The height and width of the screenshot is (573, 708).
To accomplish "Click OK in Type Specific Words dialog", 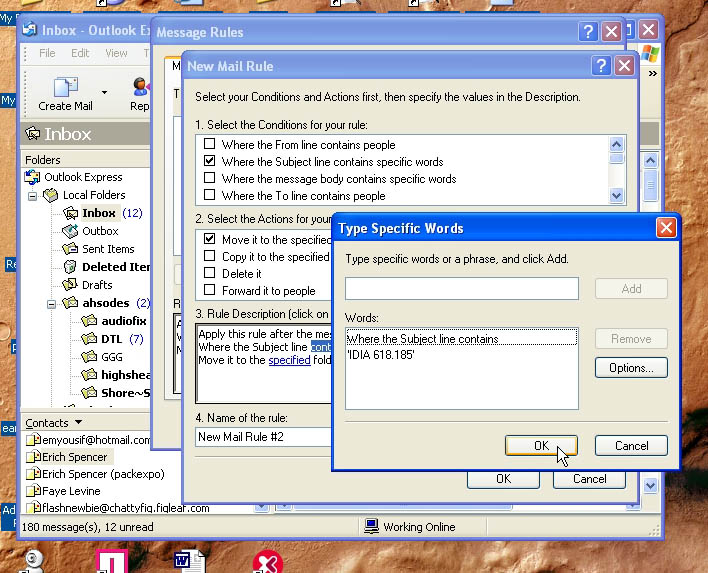I will click(x=541, y=446).
